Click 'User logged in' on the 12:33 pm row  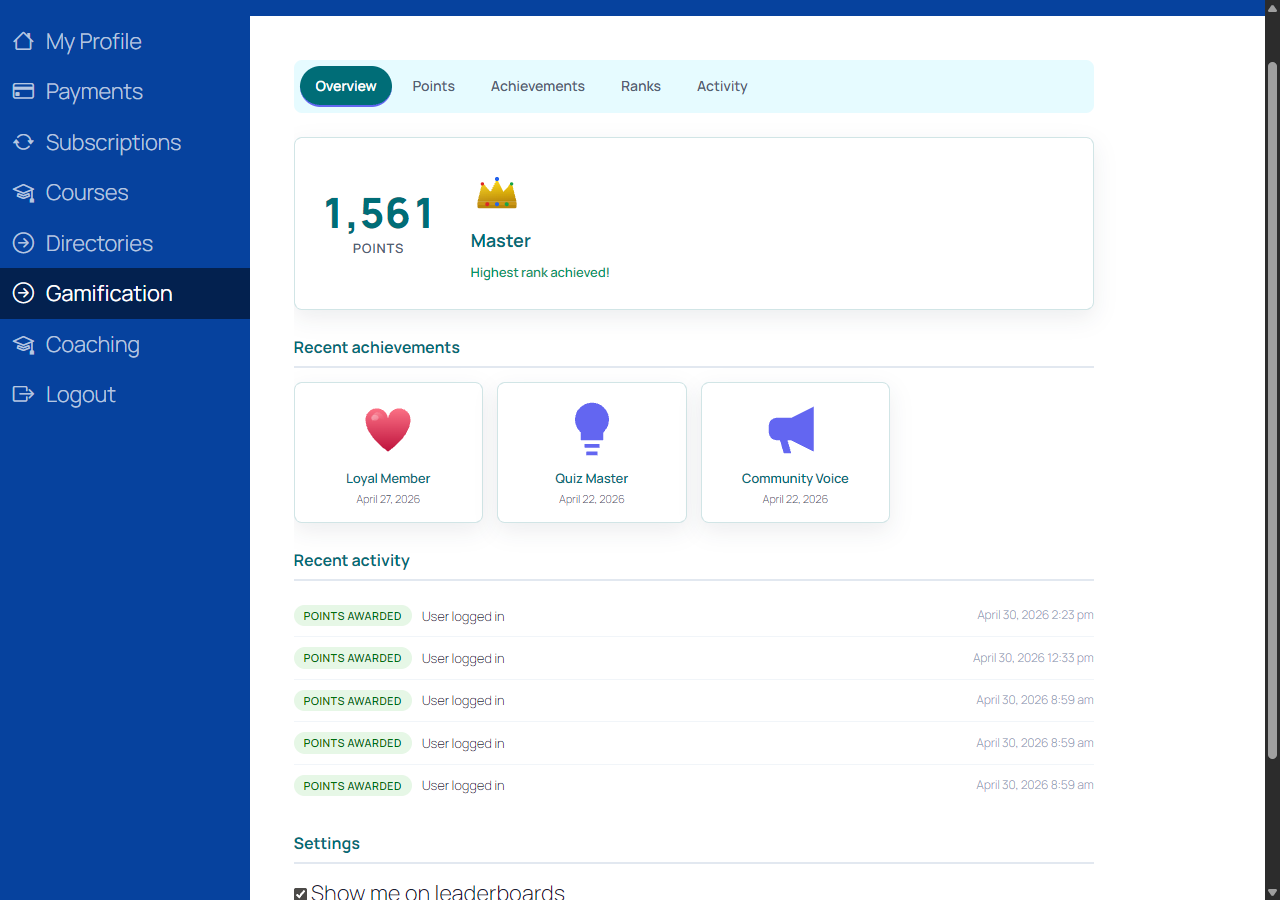tap(463, 658)
